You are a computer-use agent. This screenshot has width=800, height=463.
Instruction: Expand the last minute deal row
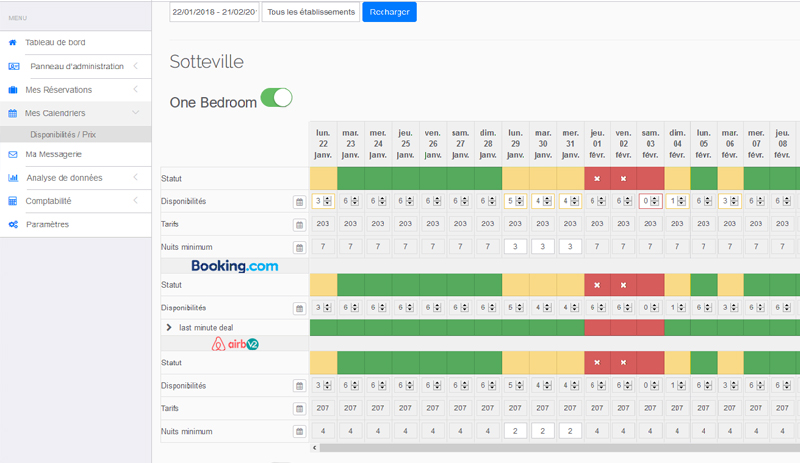(169, 327)
